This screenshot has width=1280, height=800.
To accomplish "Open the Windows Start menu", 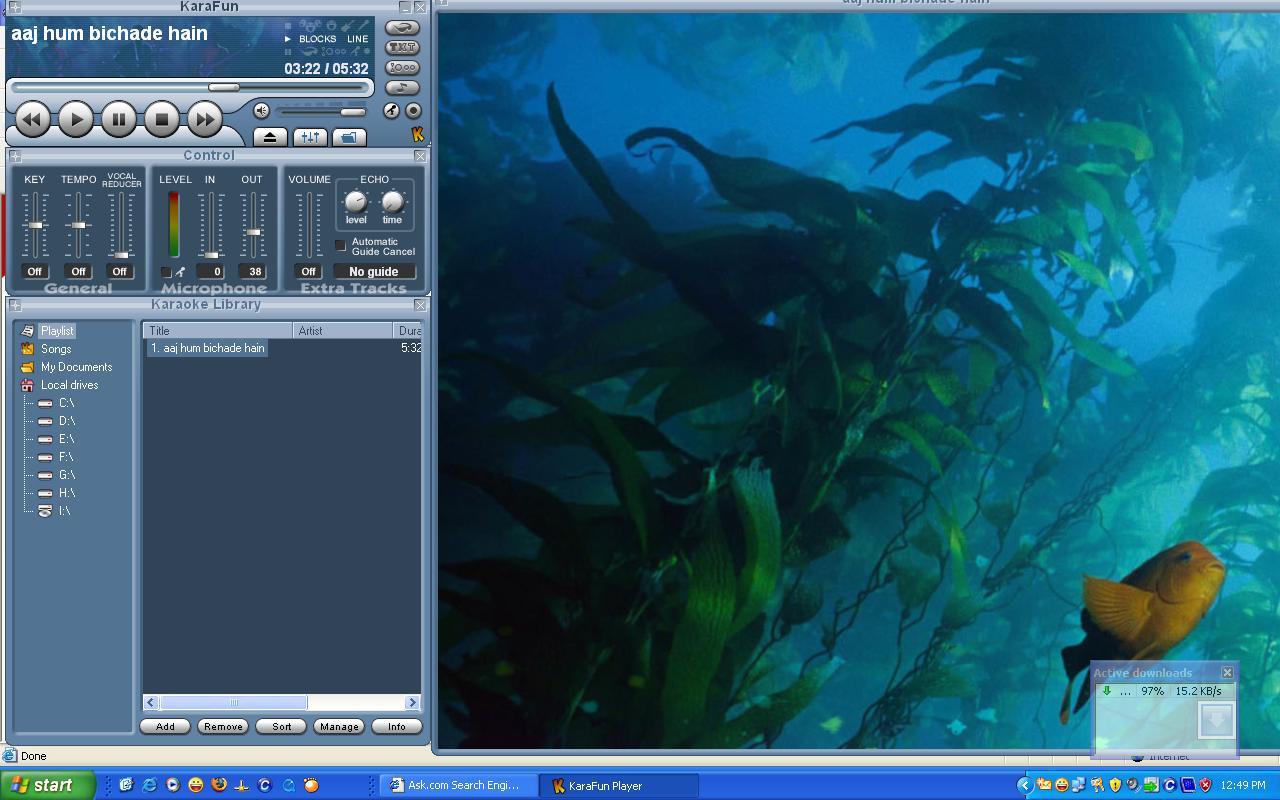I will 47,785.
